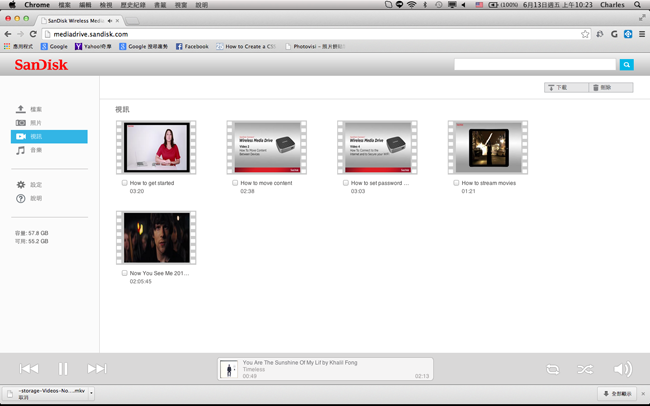Tick the 'Now You See Me' video checkbox
Screen dimensions: 650x406
(x=124, y=273)
